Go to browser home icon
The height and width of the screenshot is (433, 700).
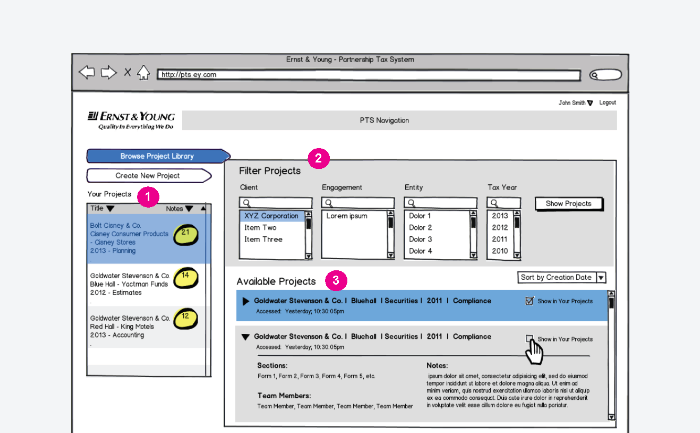coord(143,72)
